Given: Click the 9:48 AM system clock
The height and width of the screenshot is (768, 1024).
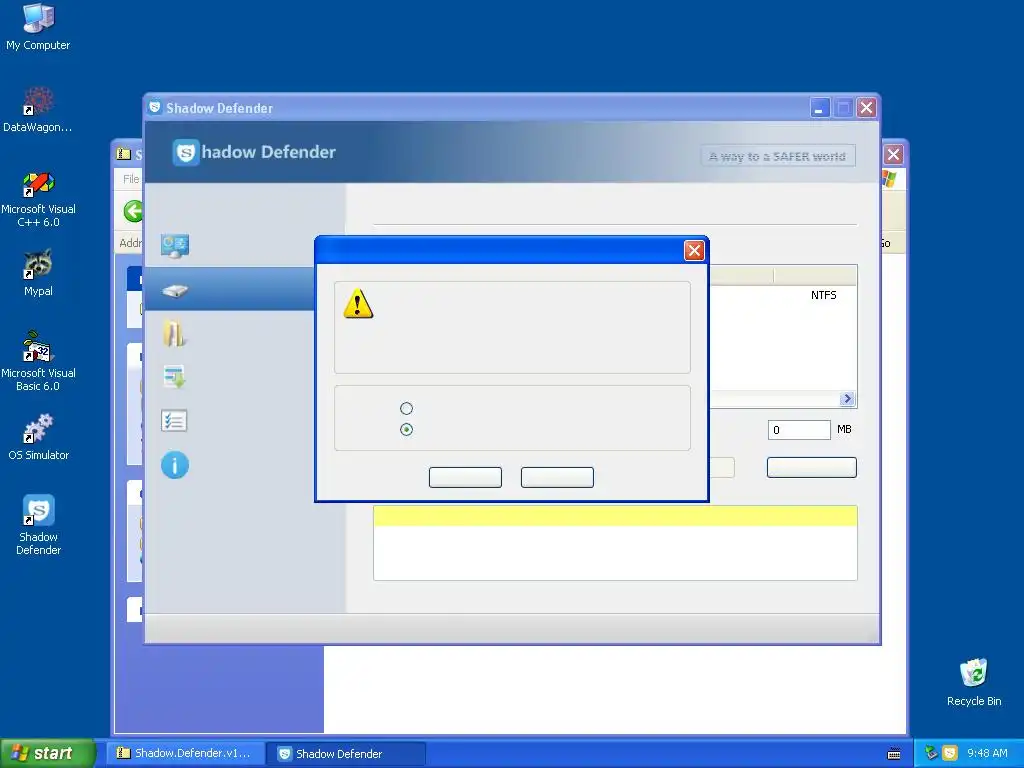Looking at the screenshot, I should [987, 753].
